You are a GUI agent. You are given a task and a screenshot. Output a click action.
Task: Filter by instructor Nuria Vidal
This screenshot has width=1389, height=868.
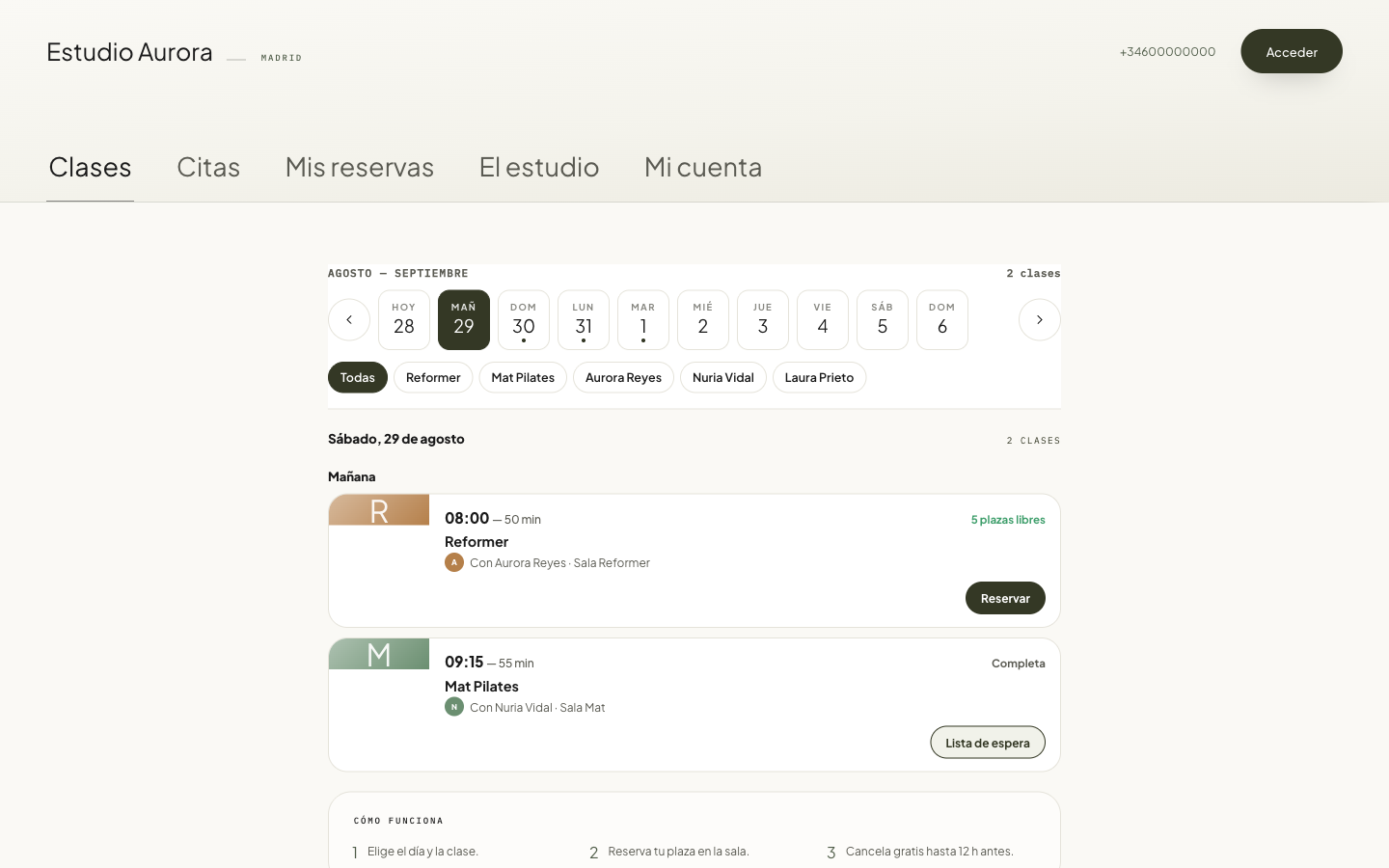pos(723,377)
